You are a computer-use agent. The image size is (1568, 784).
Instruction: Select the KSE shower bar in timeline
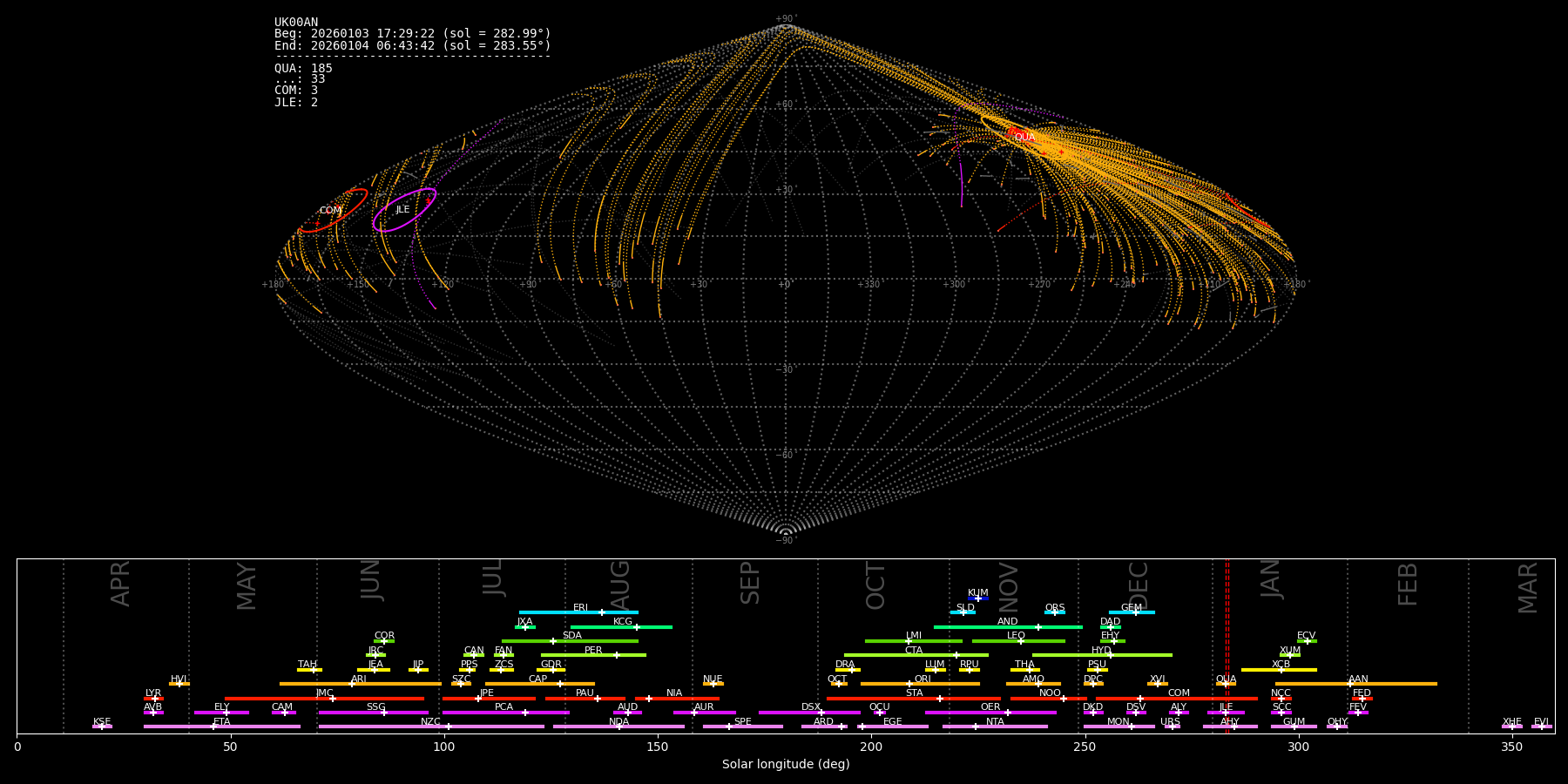[x=102, y=727]
